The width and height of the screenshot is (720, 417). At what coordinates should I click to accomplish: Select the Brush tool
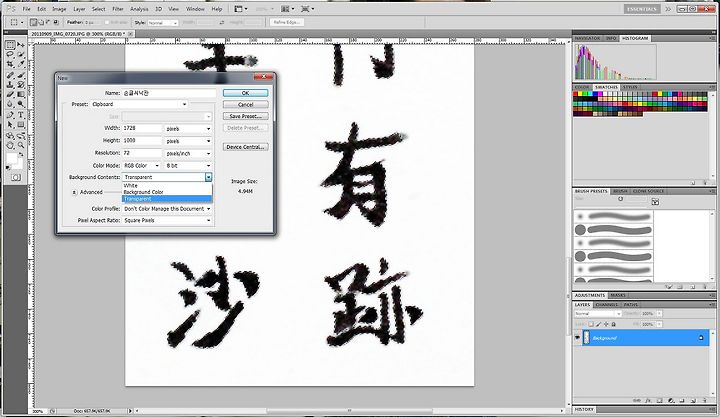(21, 75)
